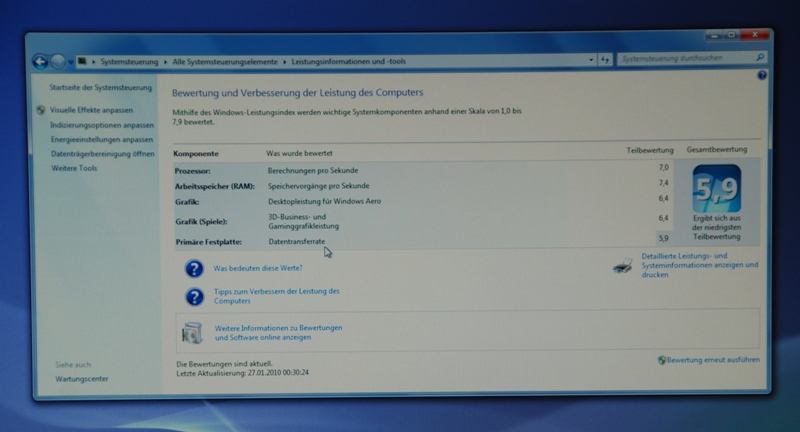Click the address bar refresh button
800x432 pixels.
click(x=605, y=60)
